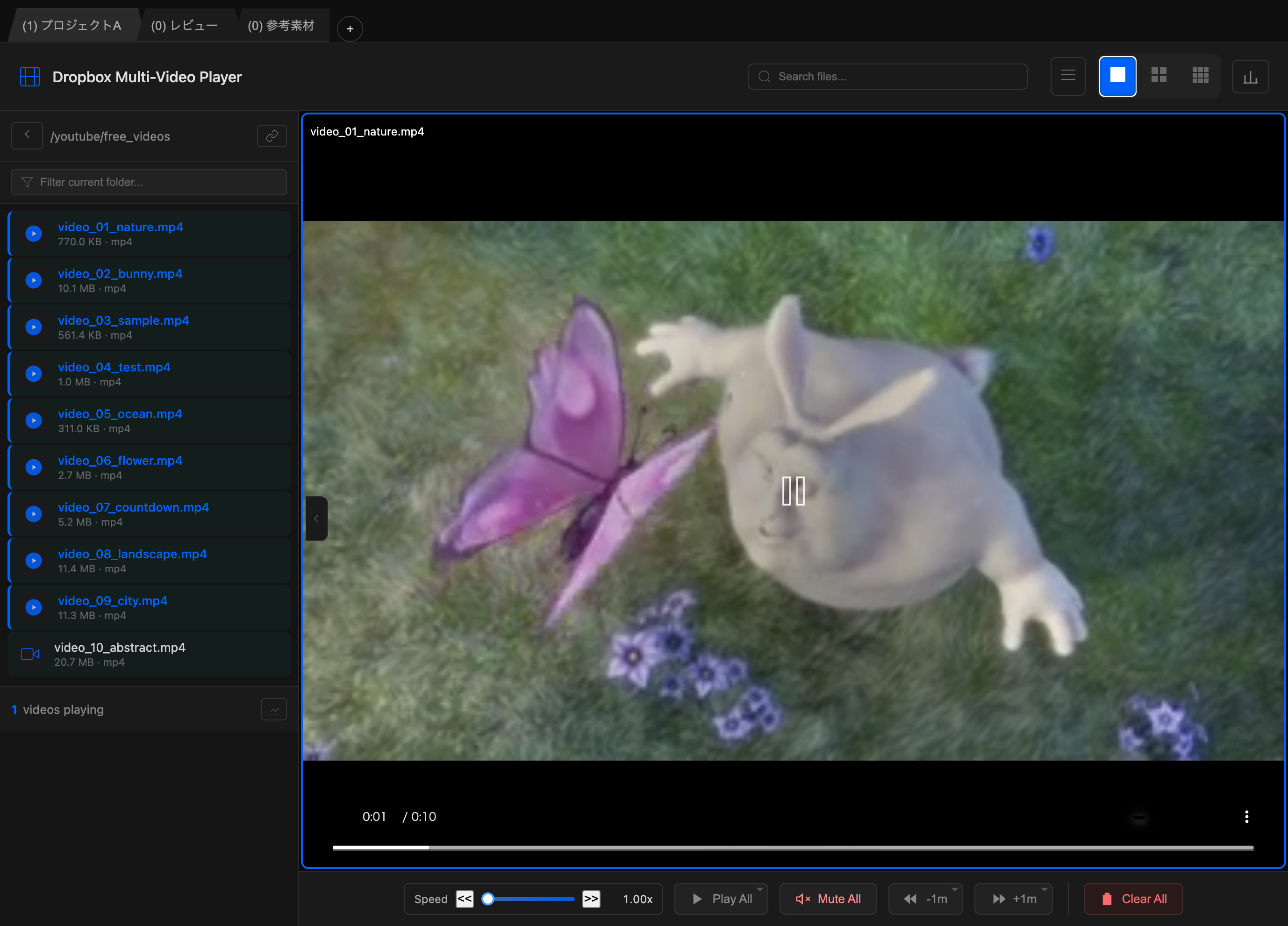Click play icon for video_05_ocean.mp4
Viewport: 1288px width, 926px height.
pyautogui.click(x=34, y=420)
